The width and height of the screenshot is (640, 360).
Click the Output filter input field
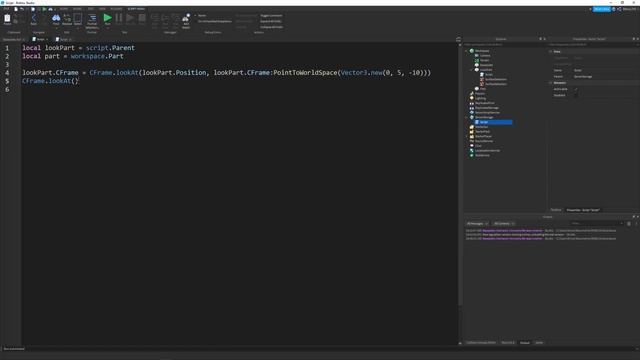click(x=596, y=224)
